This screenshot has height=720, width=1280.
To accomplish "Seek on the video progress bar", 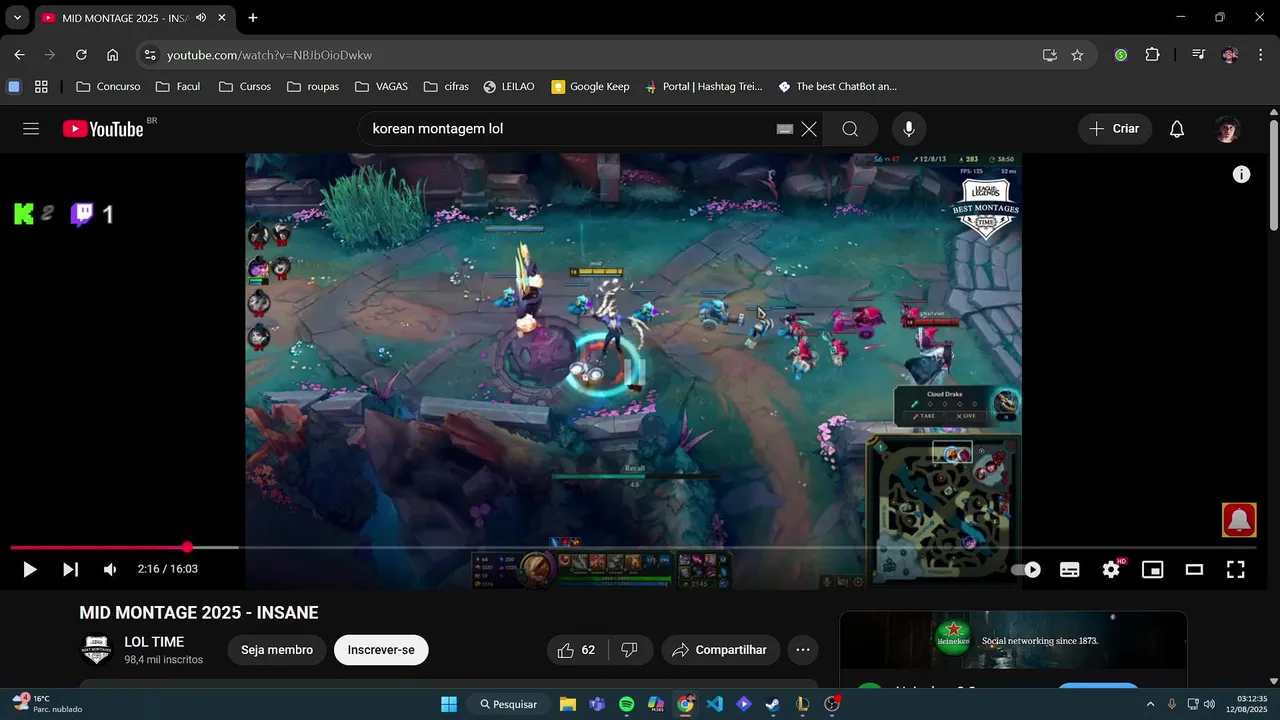I will click(x=633, y=547).
